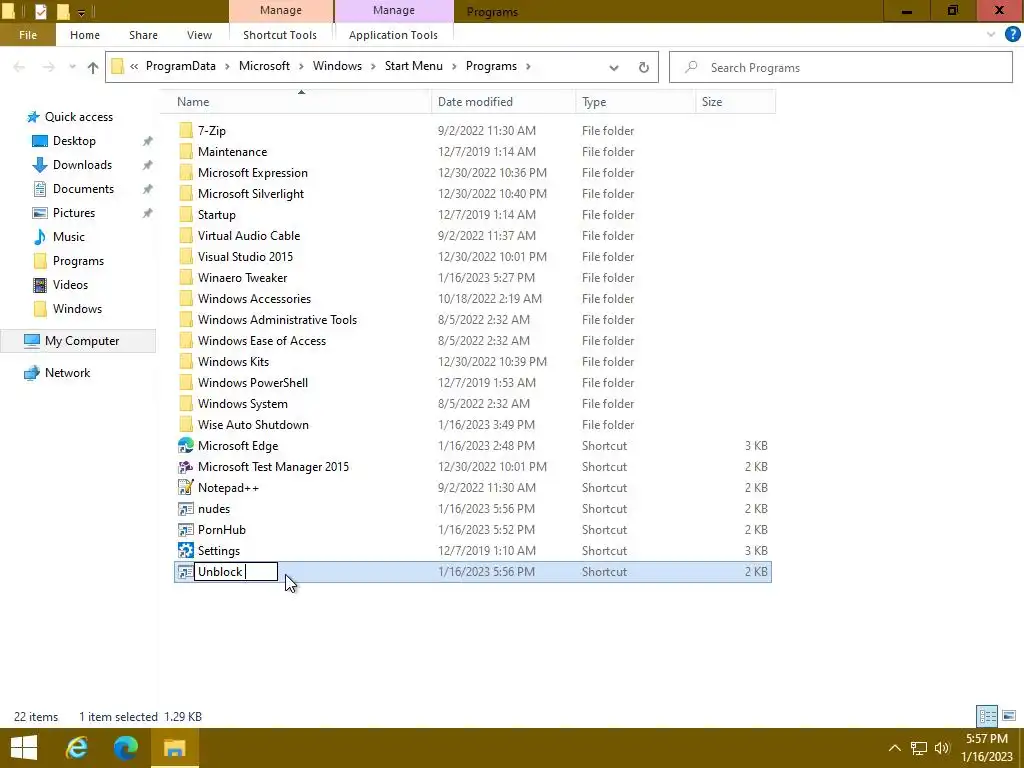Switch to the Home ribbon tab

(85, 35)
